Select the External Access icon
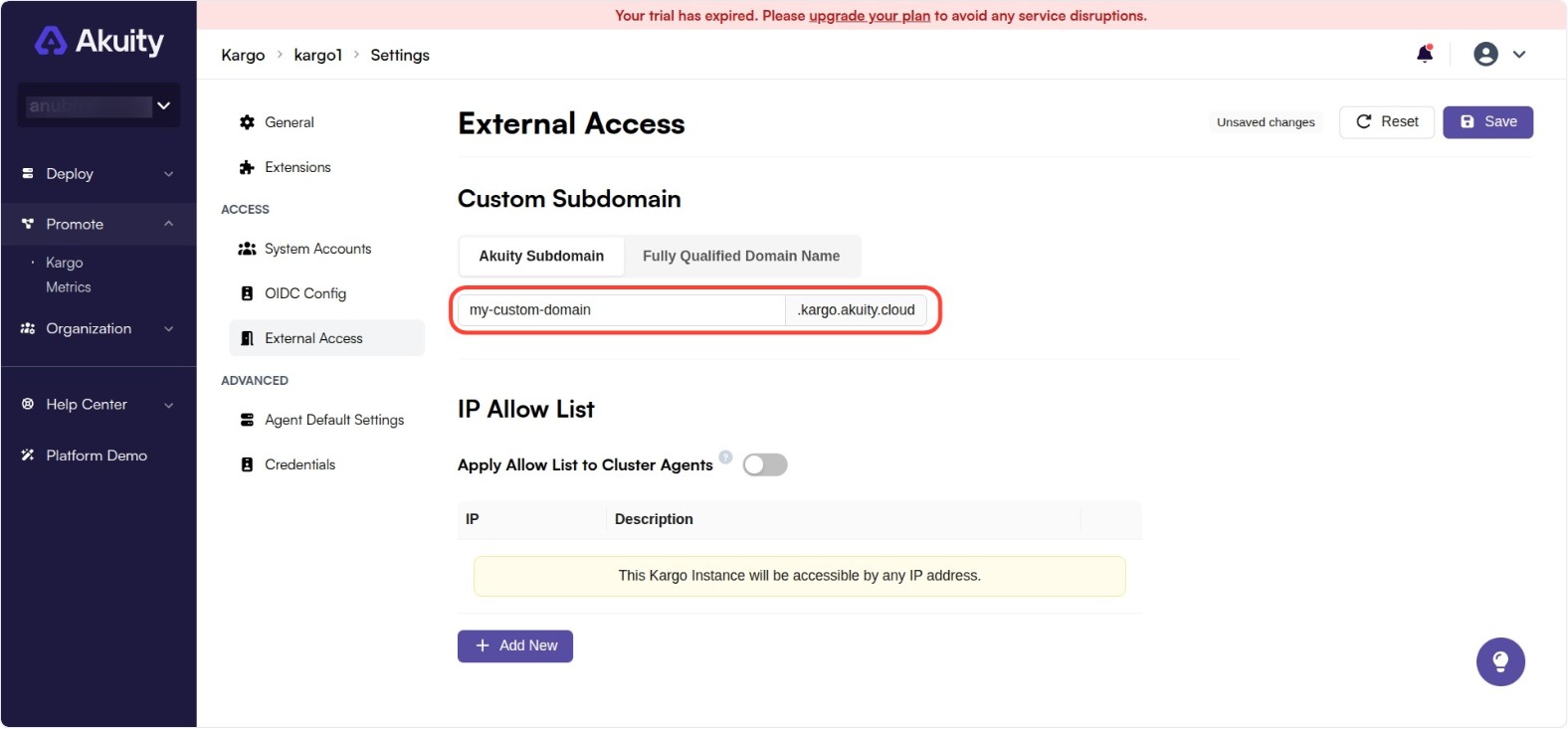This screenshot has width=1568, height=729. [x=247, y=337]
